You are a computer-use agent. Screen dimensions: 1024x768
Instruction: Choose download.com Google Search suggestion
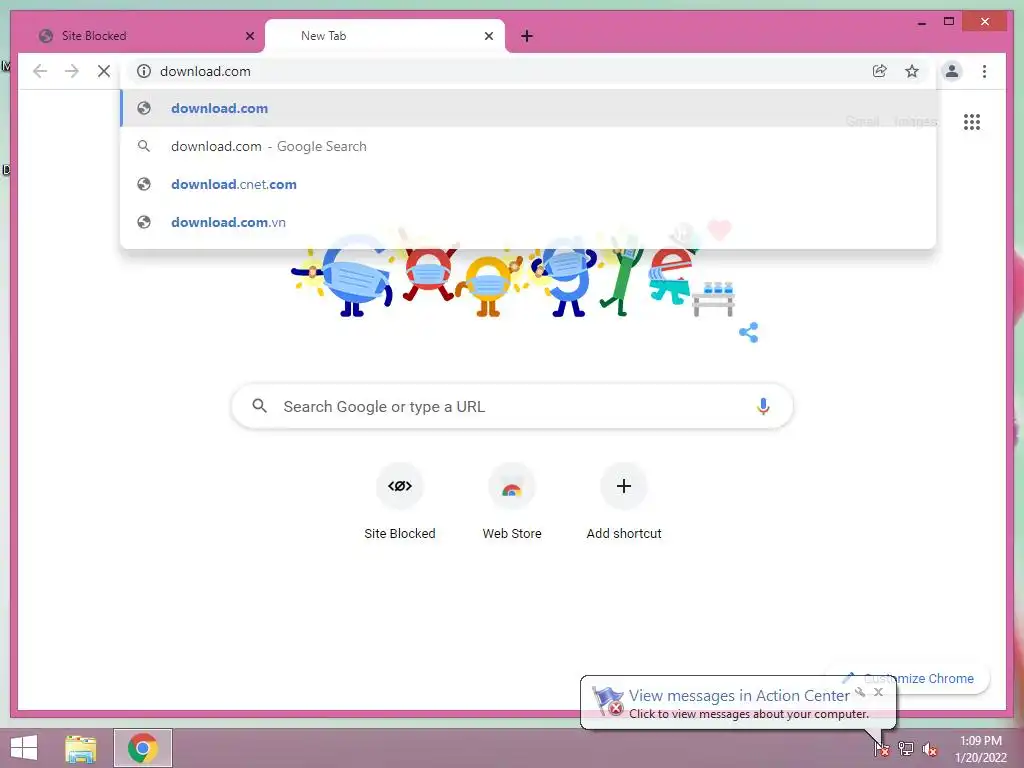[528, 146]
